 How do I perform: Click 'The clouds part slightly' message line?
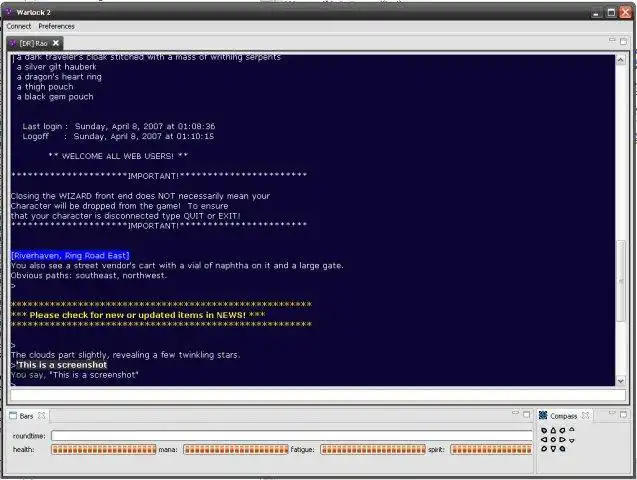[x=126, y=355]
